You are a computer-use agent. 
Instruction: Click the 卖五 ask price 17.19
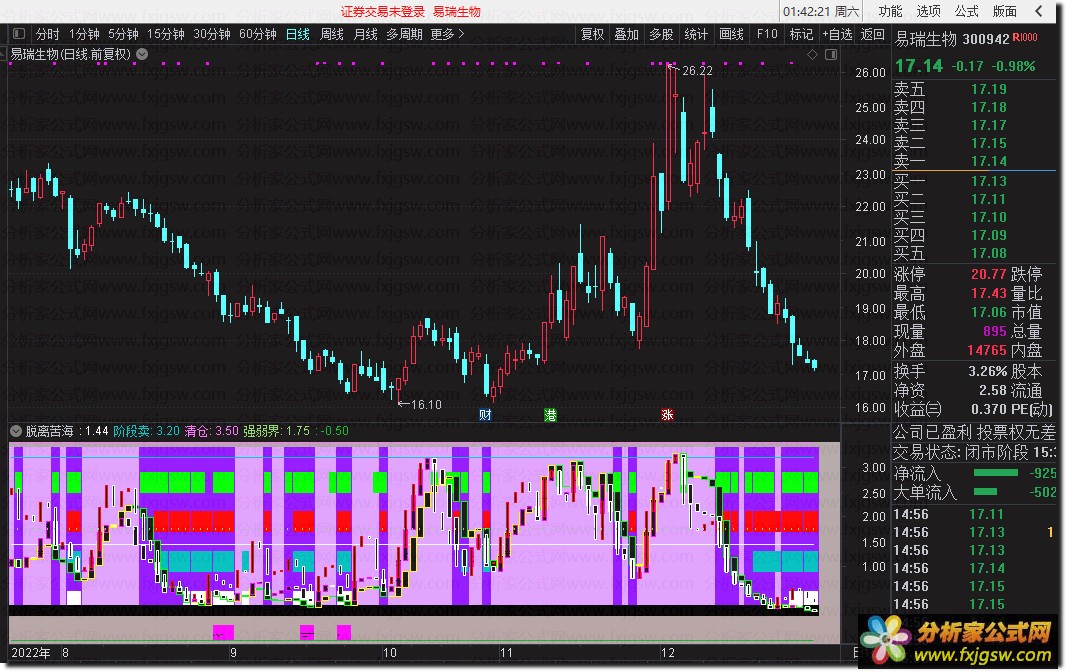pyautogui.click(x=988, y=89)
